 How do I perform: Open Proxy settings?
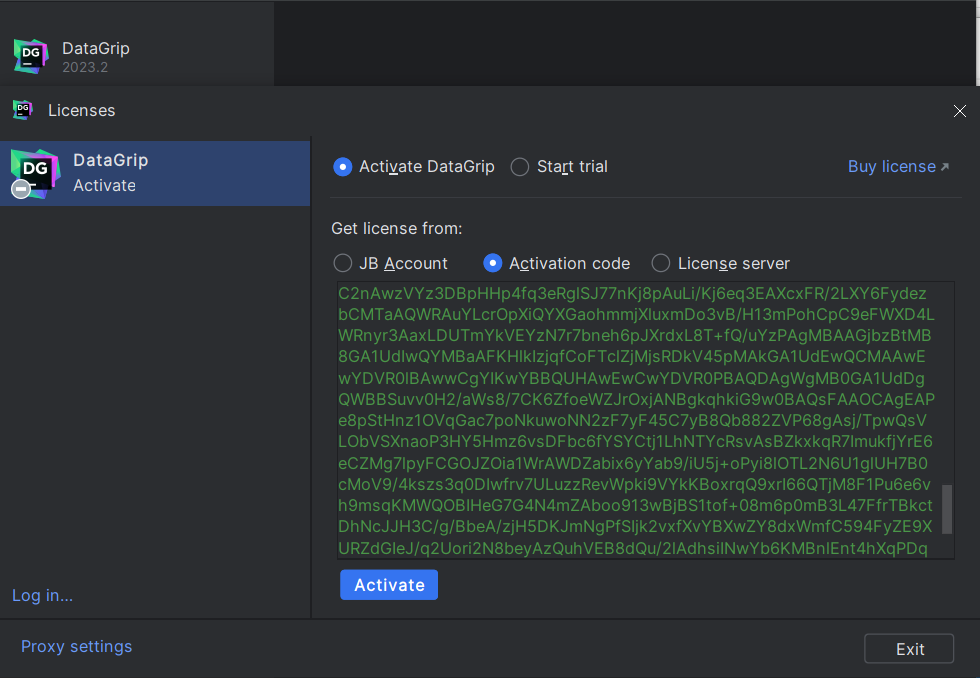coord(76,647)
